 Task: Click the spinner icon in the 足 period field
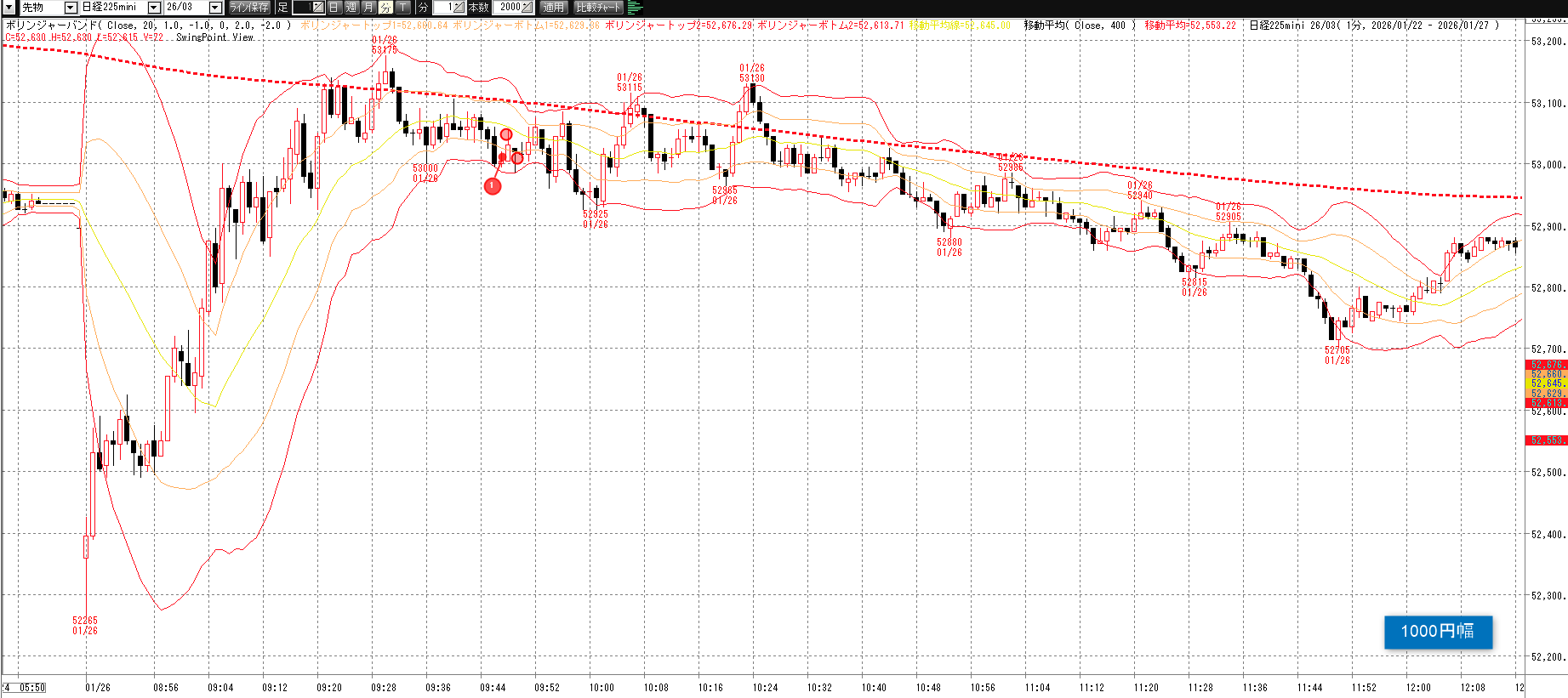pos(316,8)
